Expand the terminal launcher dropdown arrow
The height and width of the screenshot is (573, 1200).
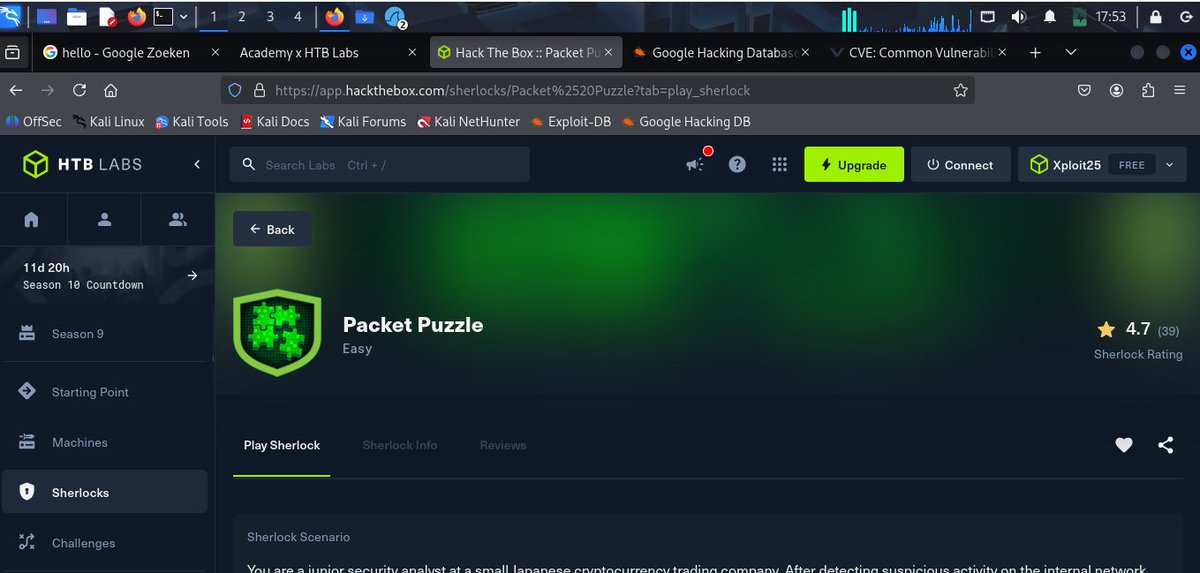182,17
